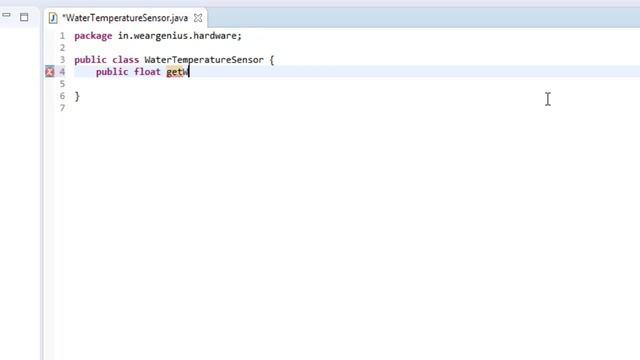Click the public keyword on line 4
Screen dimensions: 640x360
tap(112, 72)
